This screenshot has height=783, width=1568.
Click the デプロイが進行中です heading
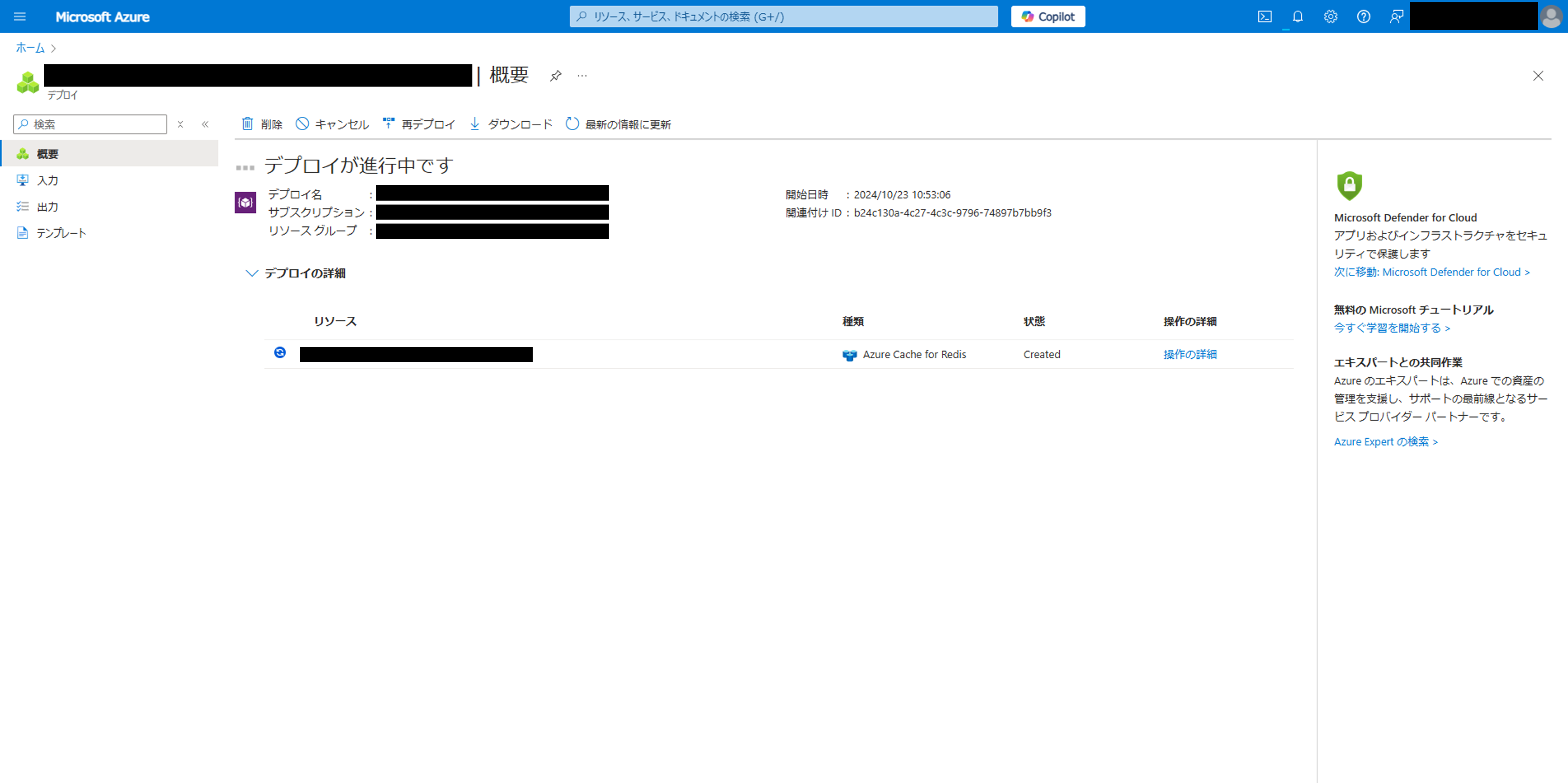(x=358, y=165)
